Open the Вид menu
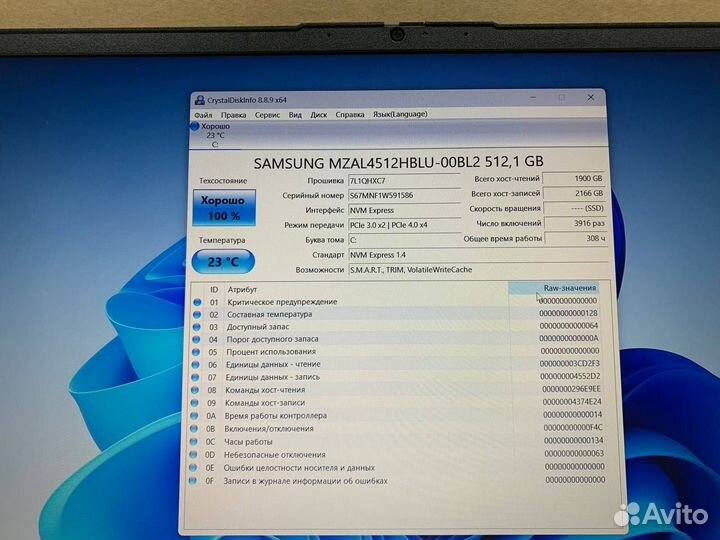The image size is (720, 540). click(295, 115)
